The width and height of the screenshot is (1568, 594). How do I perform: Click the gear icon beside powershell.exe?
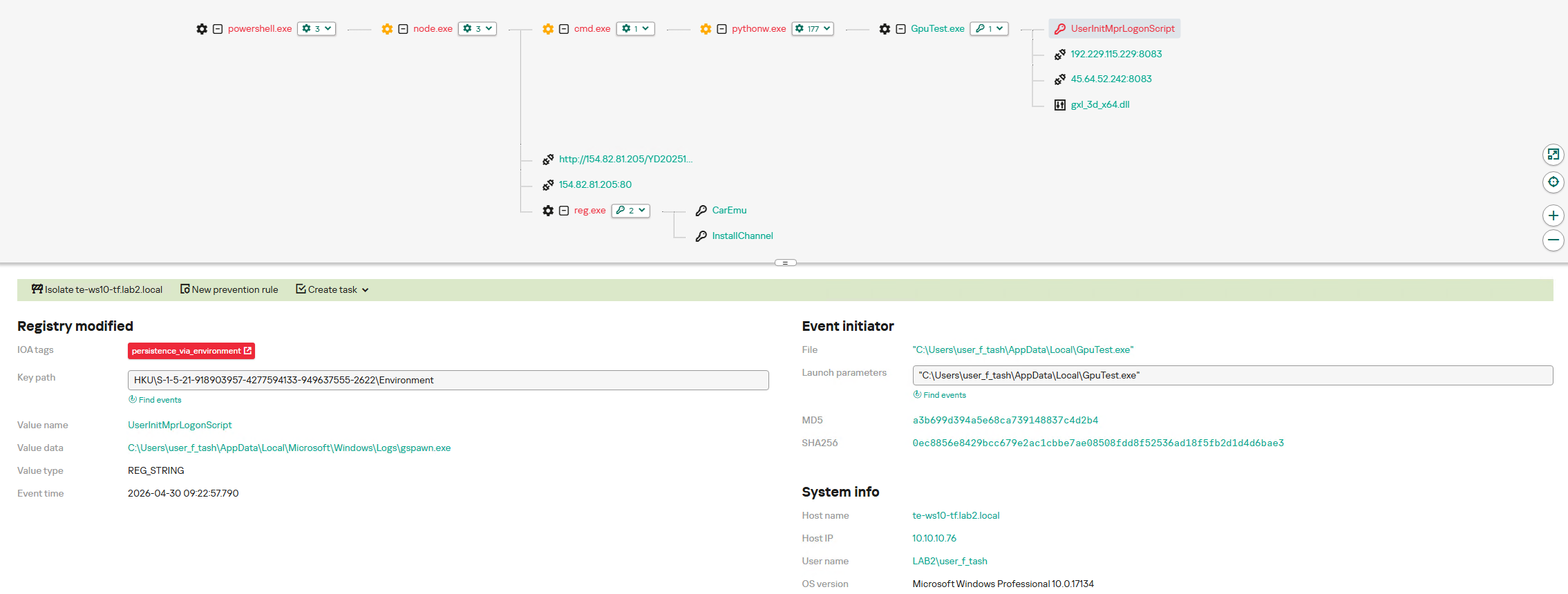(x=202, y=29)
